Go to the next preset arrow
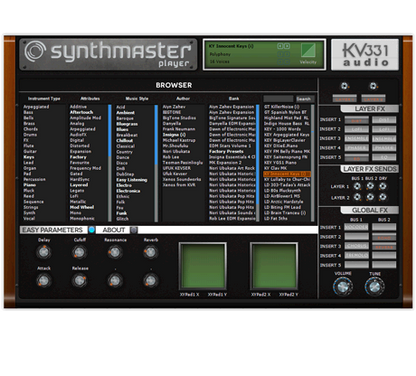The height and width of the screenshot is (376, 416). tap(287, 46)
